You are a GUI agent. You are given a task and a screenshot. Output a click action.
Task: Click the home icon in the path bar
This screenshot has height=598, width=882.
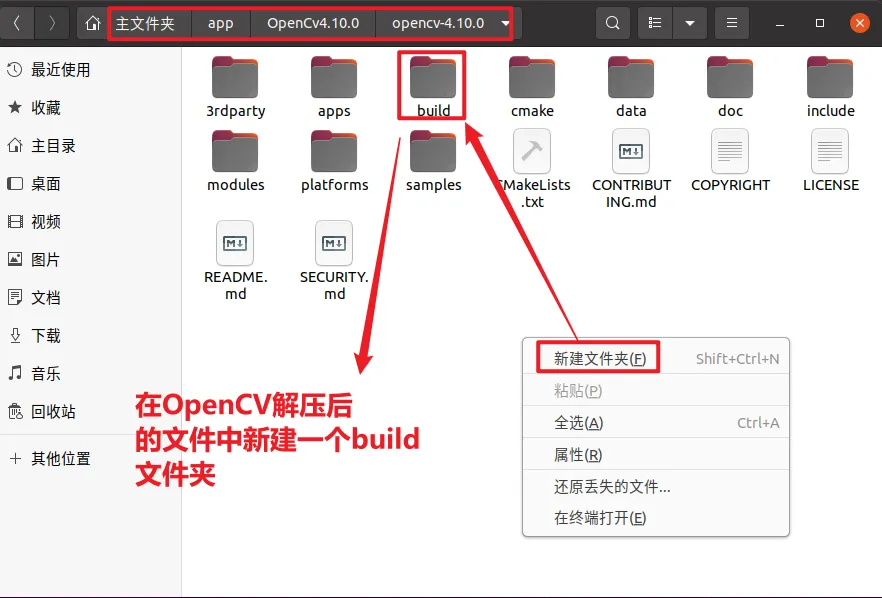92,23
